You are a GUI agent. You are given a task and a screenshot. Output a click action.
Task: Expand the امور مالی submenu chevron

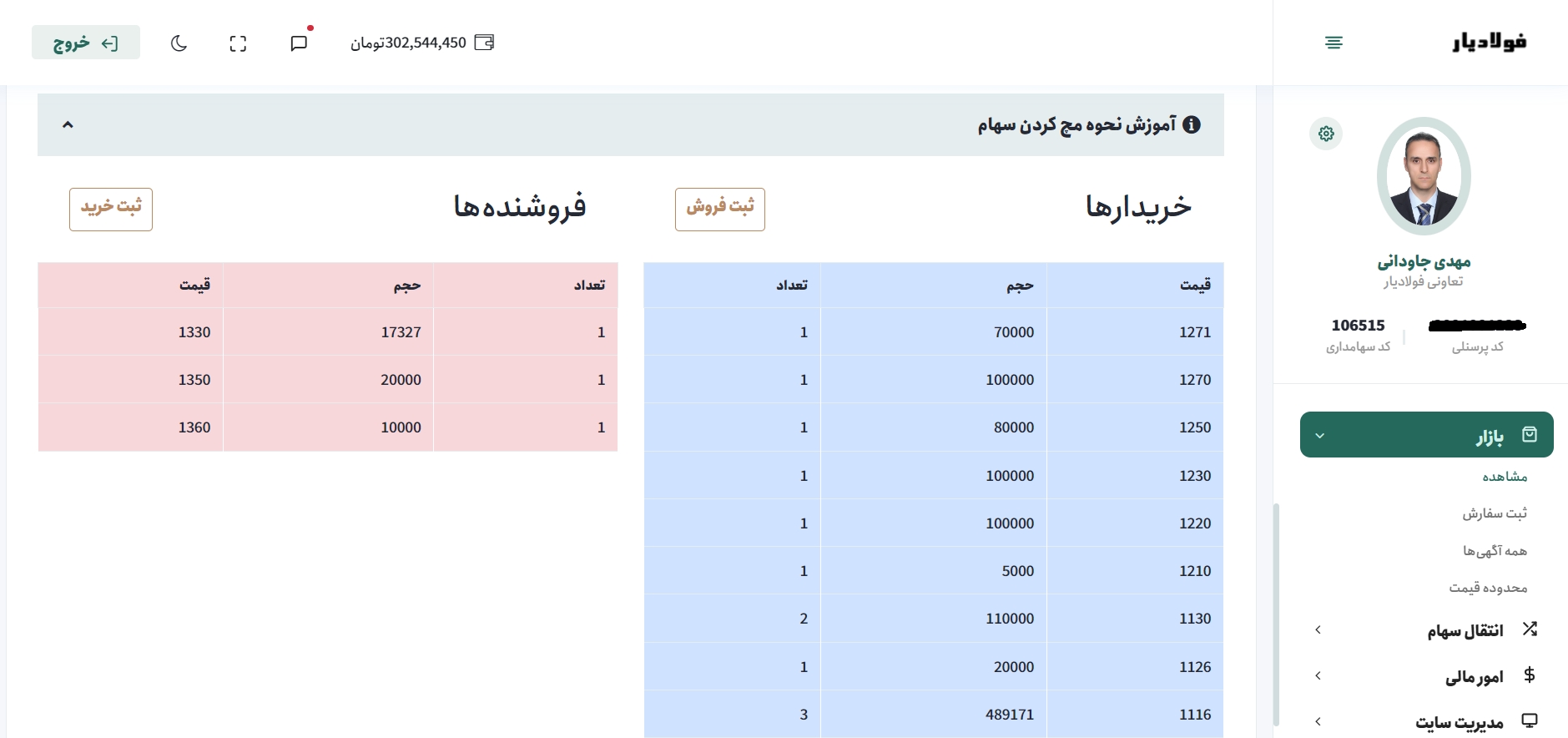pos(1318,675)
